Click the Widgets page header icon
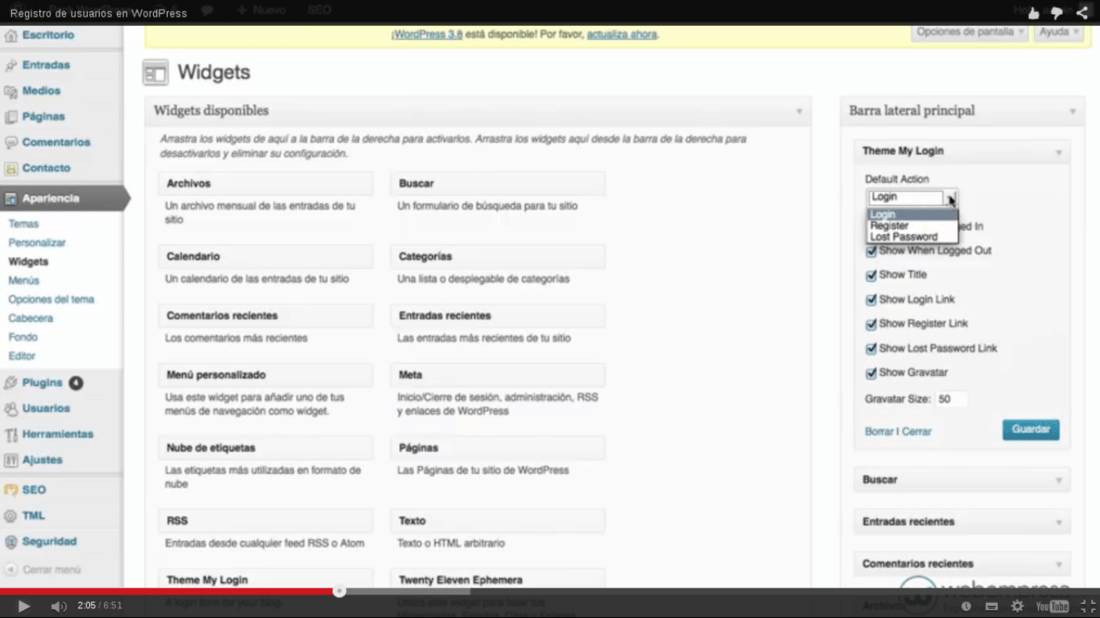The image size is (1100, 618). [155, 72]
